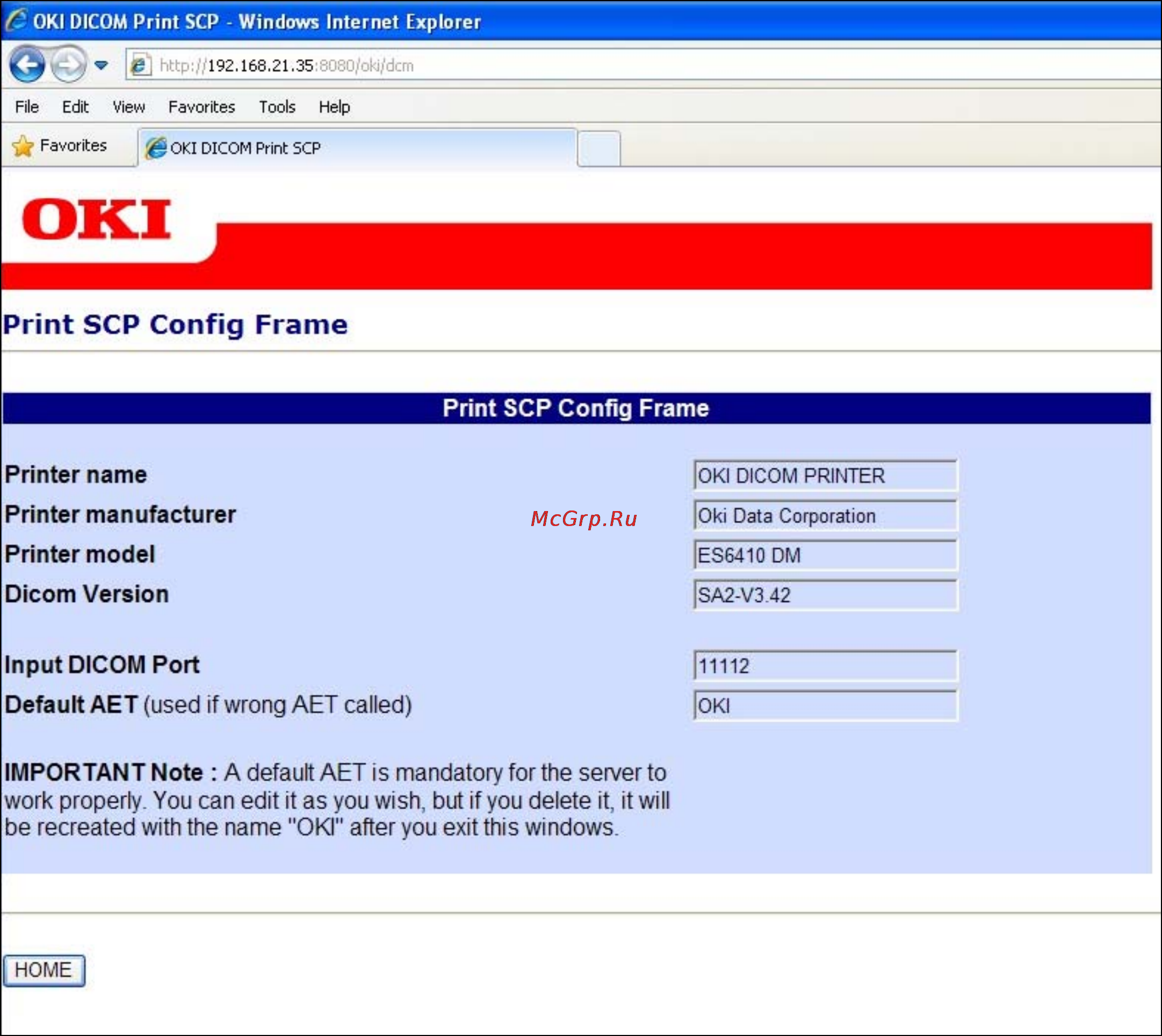Click the OKI logo
Viewport: 1162px width, 1036px height.
pos(97,219)
